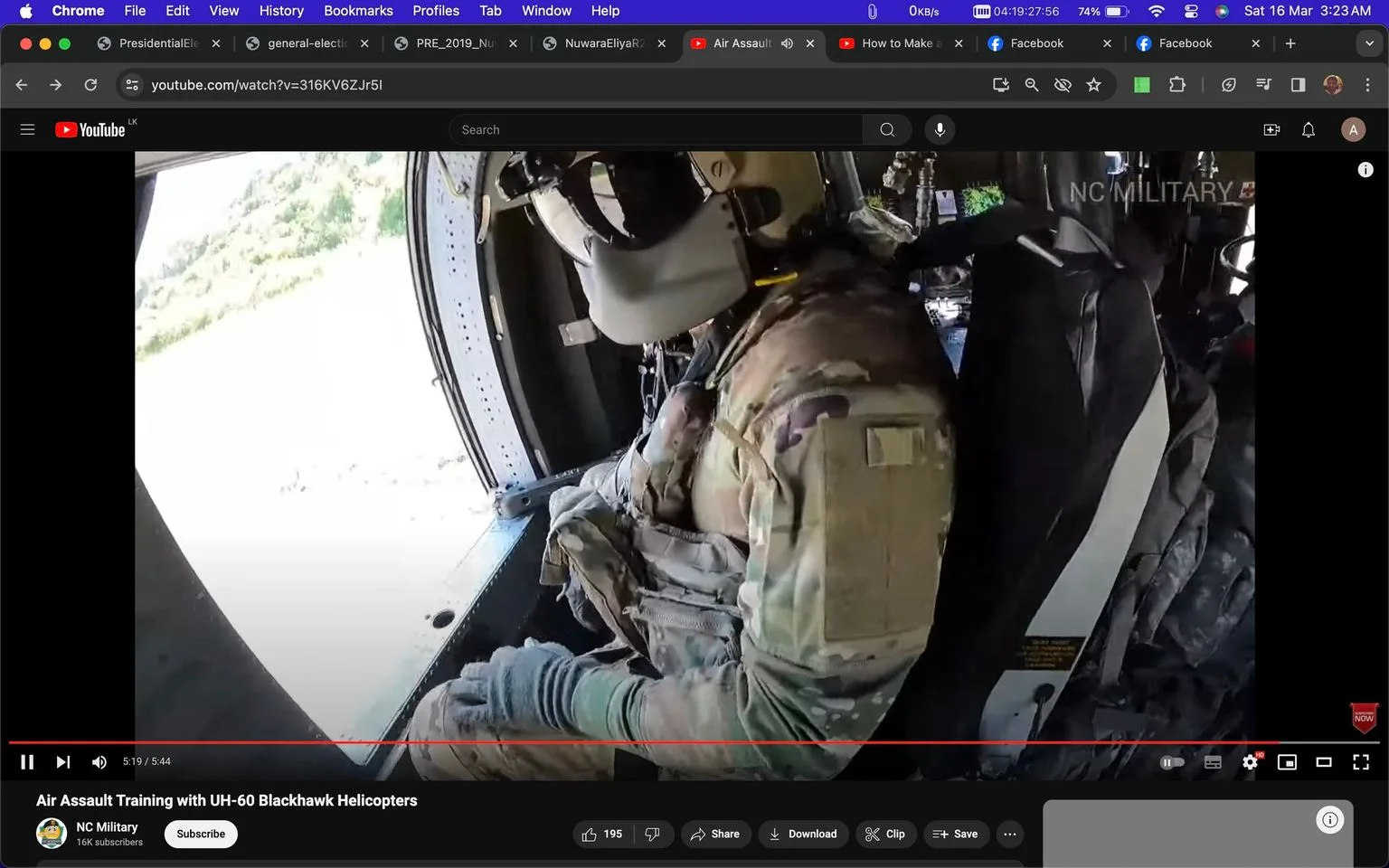This screenshot has width=1389, height=868.
Task: Subscribe to NC Military channel
Action: tap(201, 834)
